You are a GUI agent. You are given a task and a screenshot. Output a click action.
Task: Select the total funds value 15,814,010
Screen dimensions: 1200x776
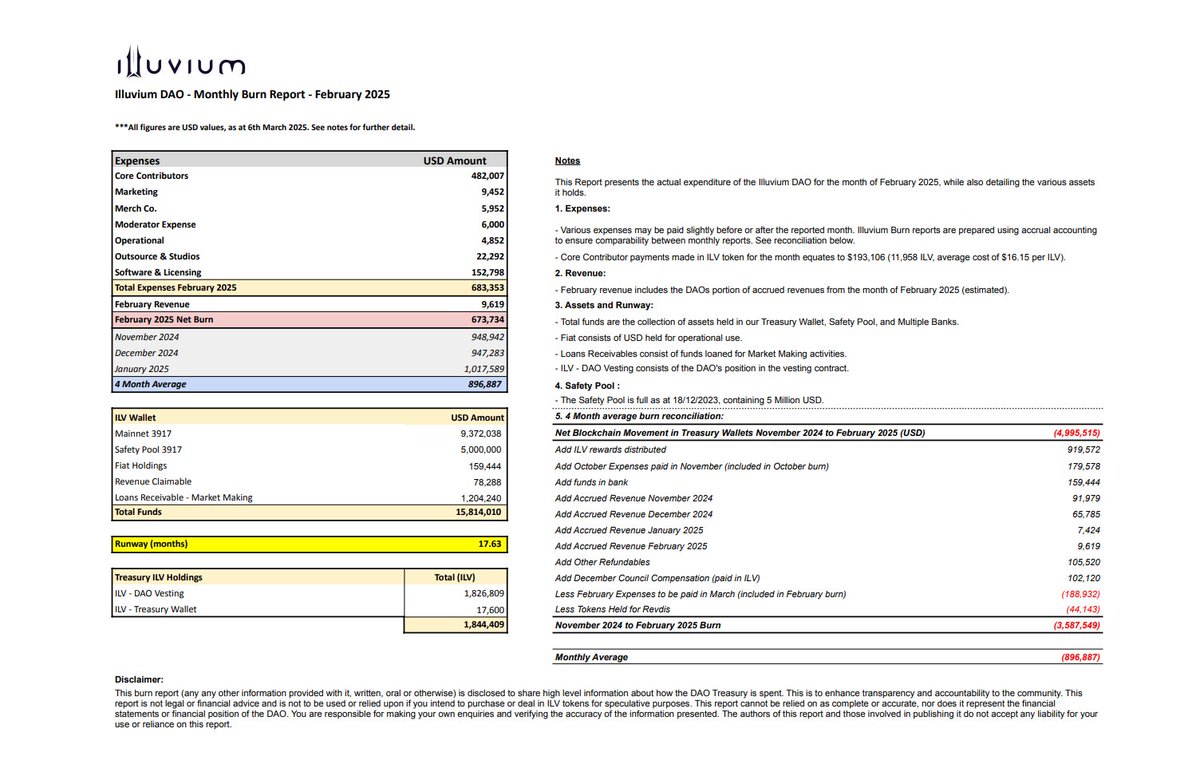(x=478, y=512)
